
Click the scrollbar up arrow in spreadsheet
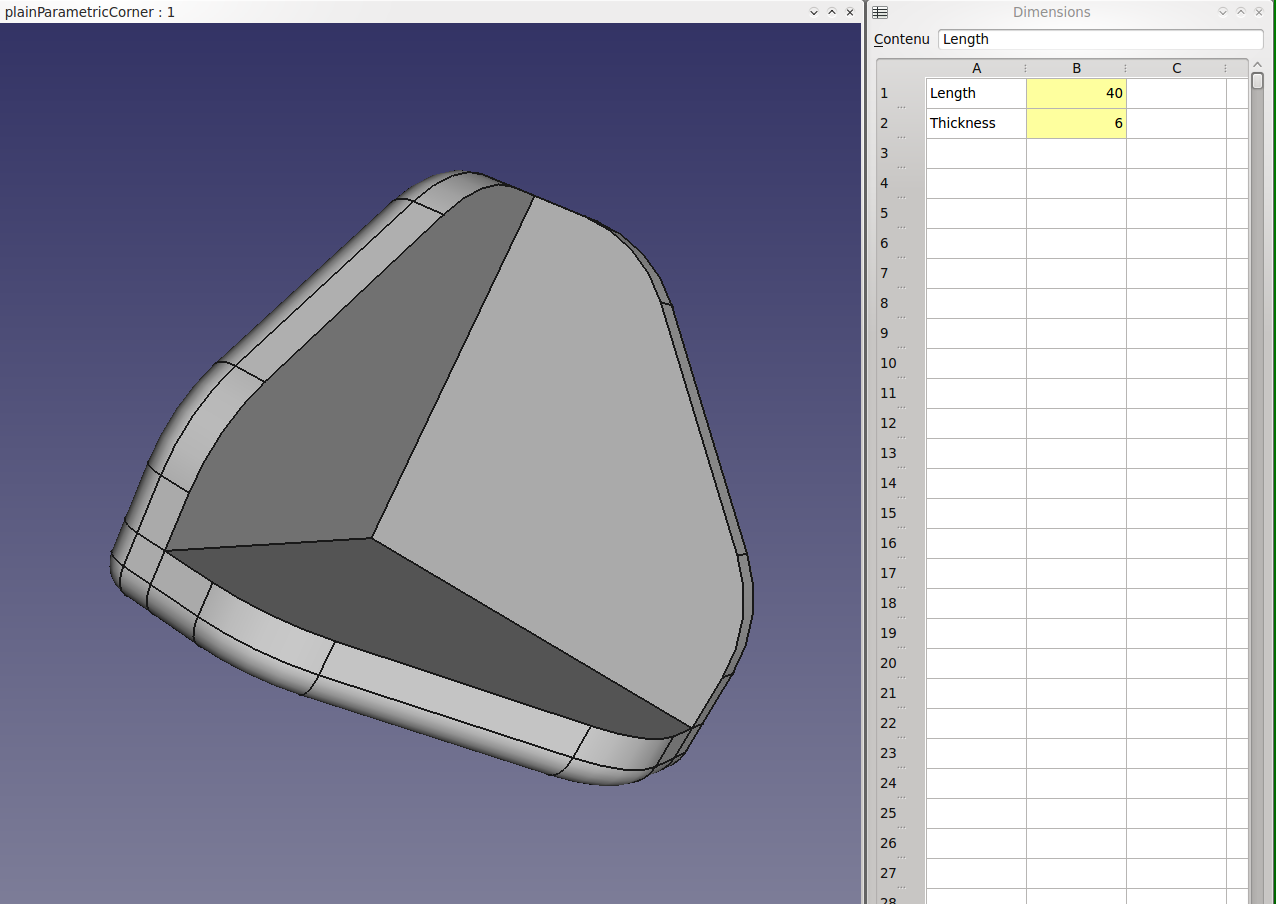(1258, 66)
